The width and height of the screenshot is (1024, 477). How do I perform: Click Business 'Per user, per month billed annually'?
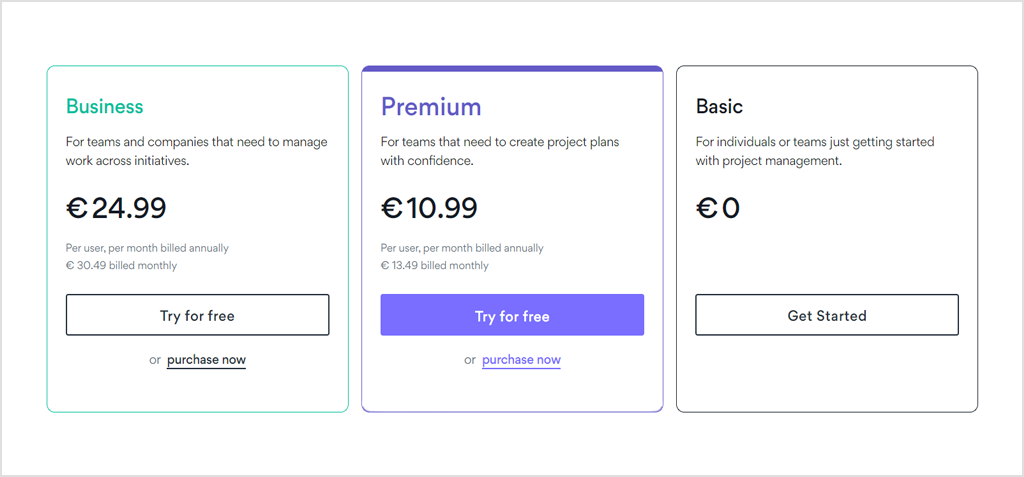pos(148,248)
